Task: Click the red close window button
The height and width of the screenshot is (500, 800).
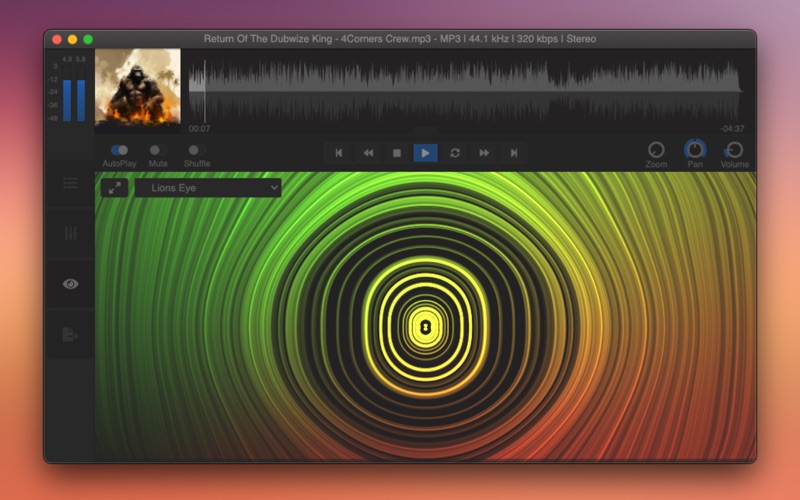Action: pyautogui.click(x=57, y=39)
